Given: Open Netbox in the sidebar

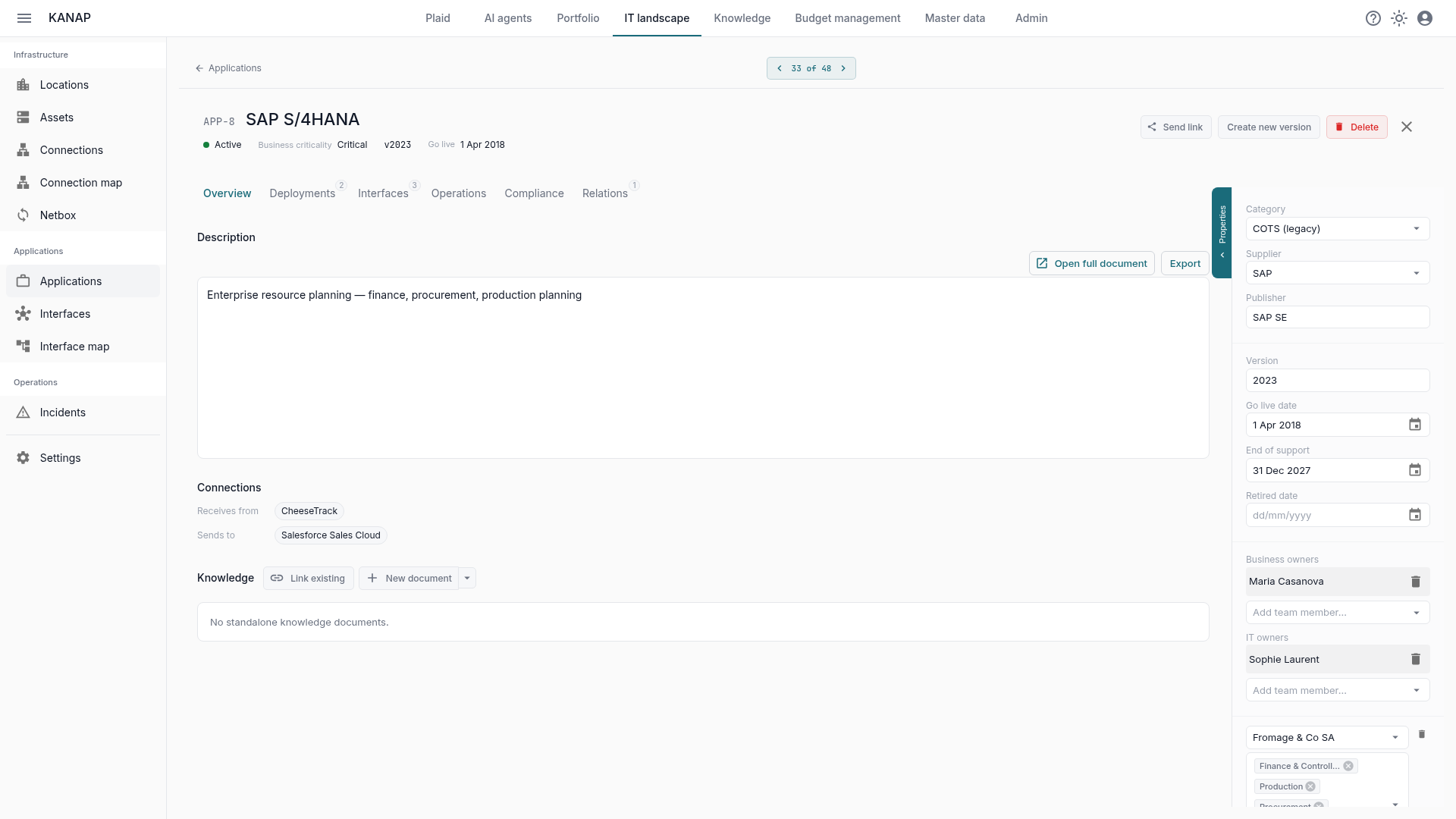Looking at the screenshot, I should click(83, 215).
